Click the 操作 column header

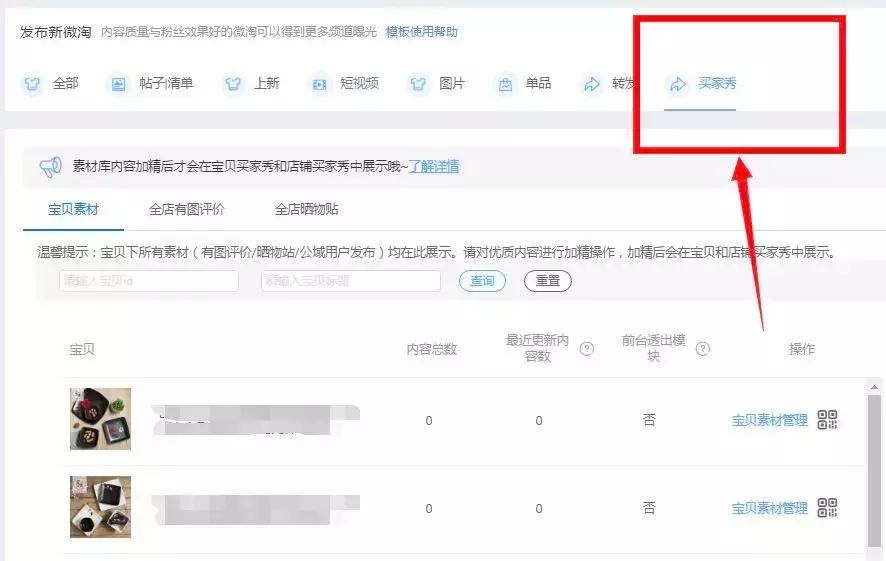click(802, 349)
